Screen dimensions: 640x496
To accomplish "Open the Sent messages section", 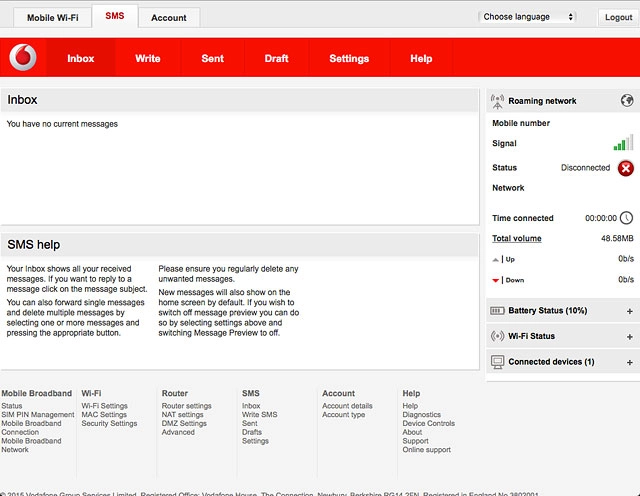I will coord(212,58).
